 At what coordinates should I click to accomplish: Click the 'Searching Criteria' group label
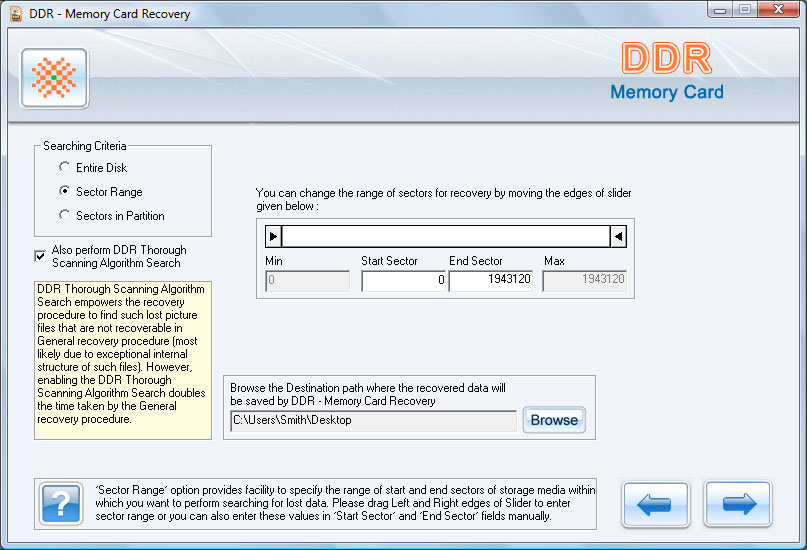click(84, 146)
